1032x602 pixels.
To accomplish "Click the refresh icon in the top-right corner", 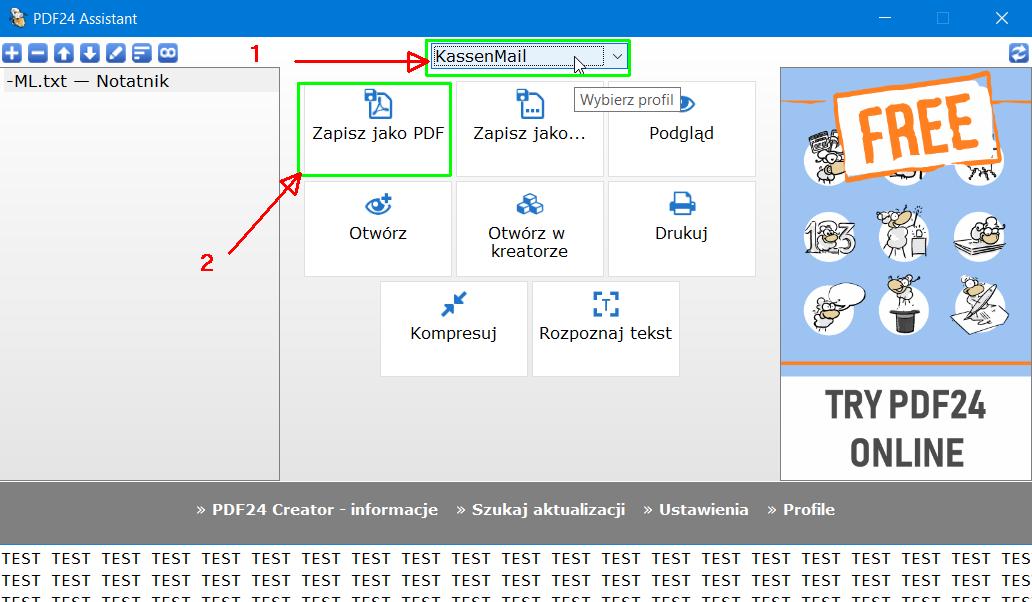I will coord(1018,53).
